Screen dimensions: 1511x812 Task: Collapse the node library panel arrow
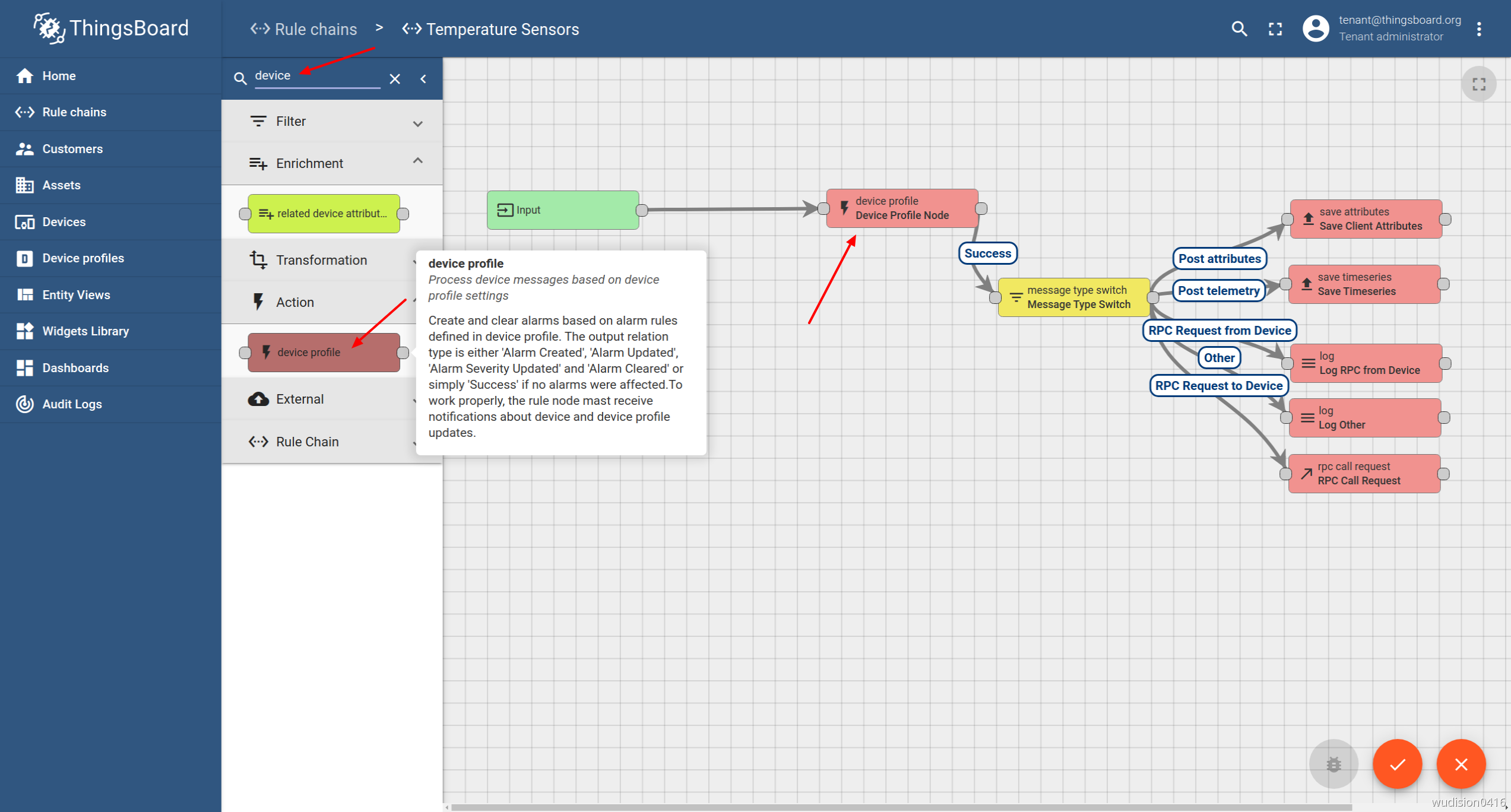pyautogui.click(x=423, y=78)
